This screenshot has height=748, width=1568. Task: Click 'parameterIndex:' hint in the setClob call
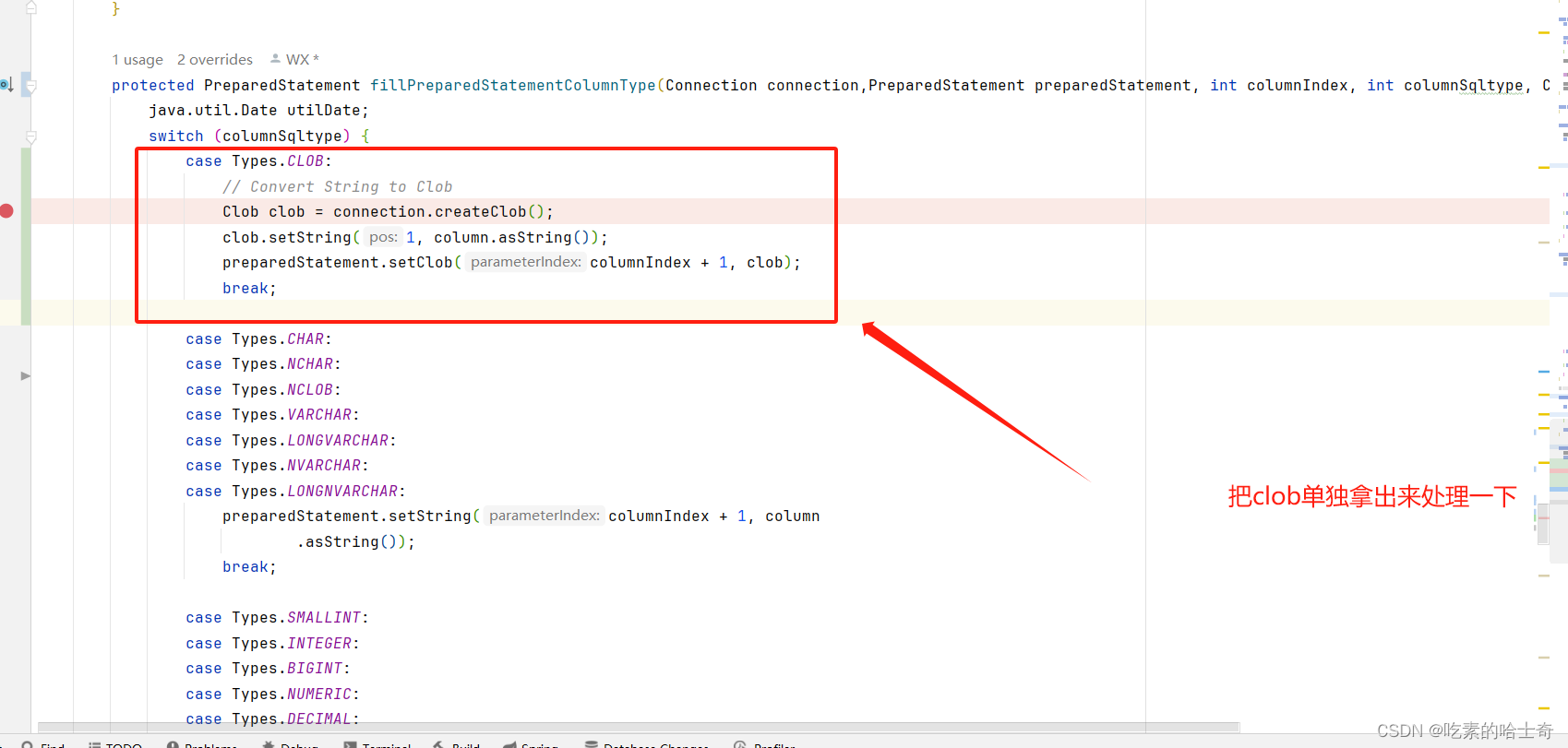[x=526, y=262]
